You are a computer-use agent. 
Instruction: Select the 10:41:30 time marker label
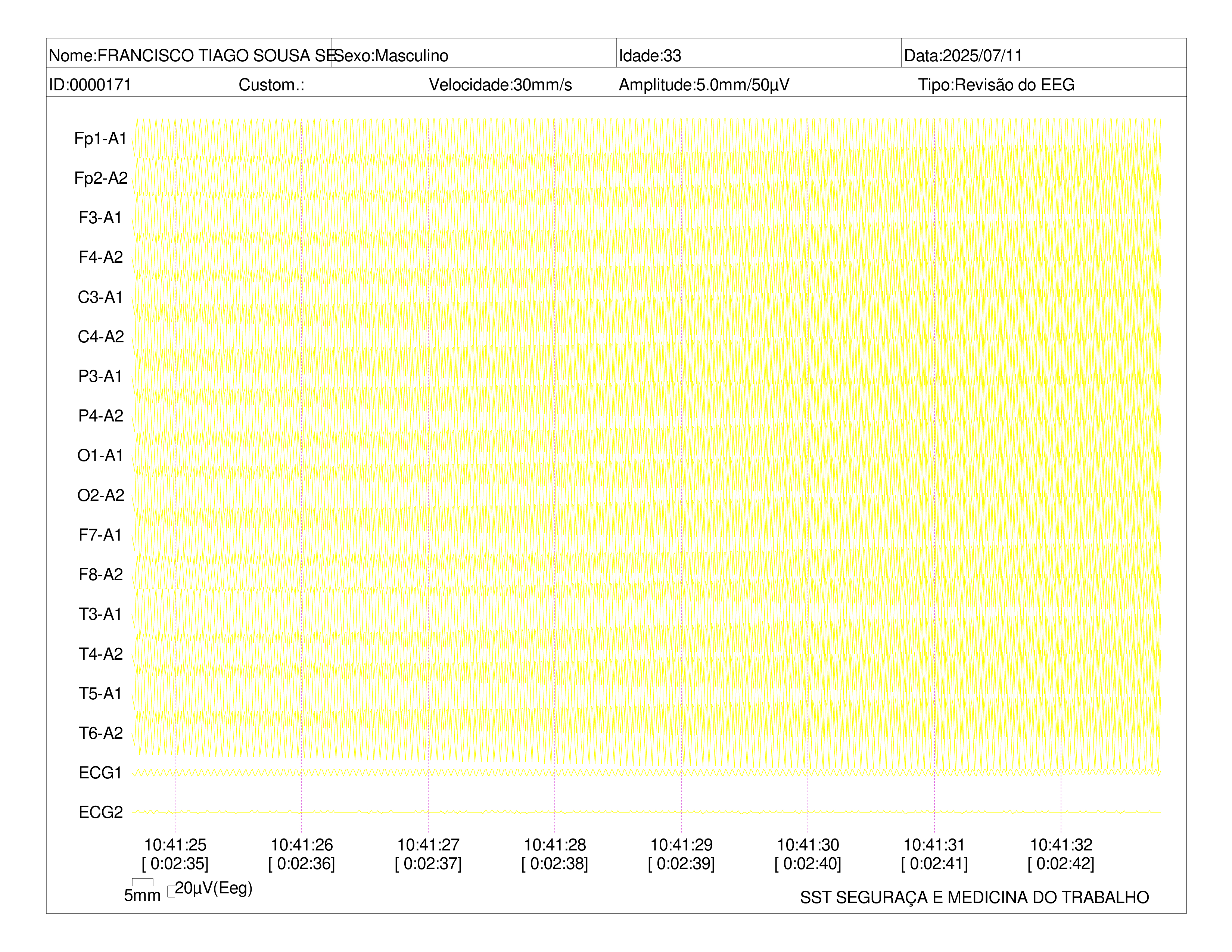point(808,845)
